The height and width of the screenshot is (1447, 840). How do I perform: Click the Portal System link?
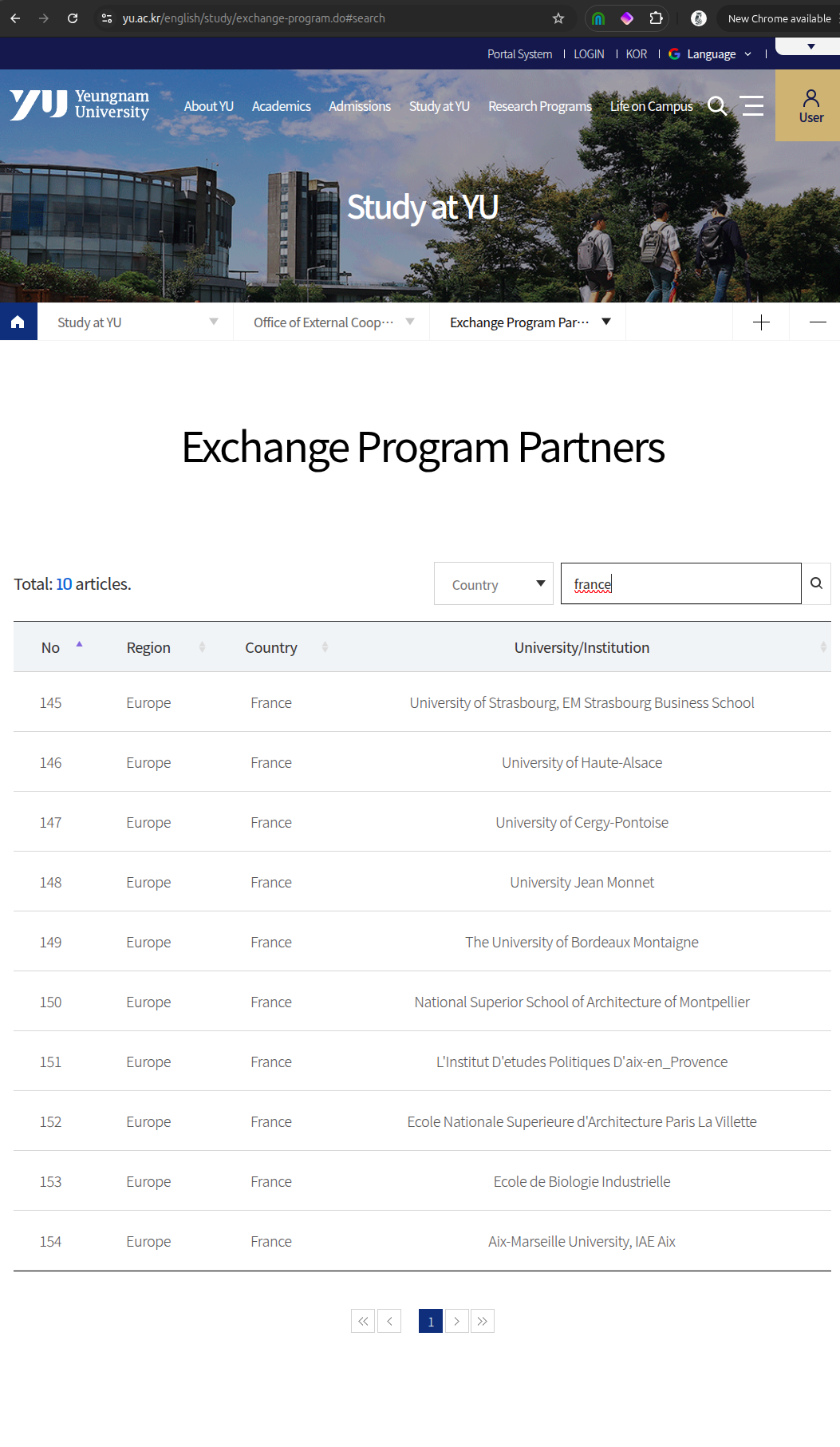pyautogui.click(x=520, y=54)
